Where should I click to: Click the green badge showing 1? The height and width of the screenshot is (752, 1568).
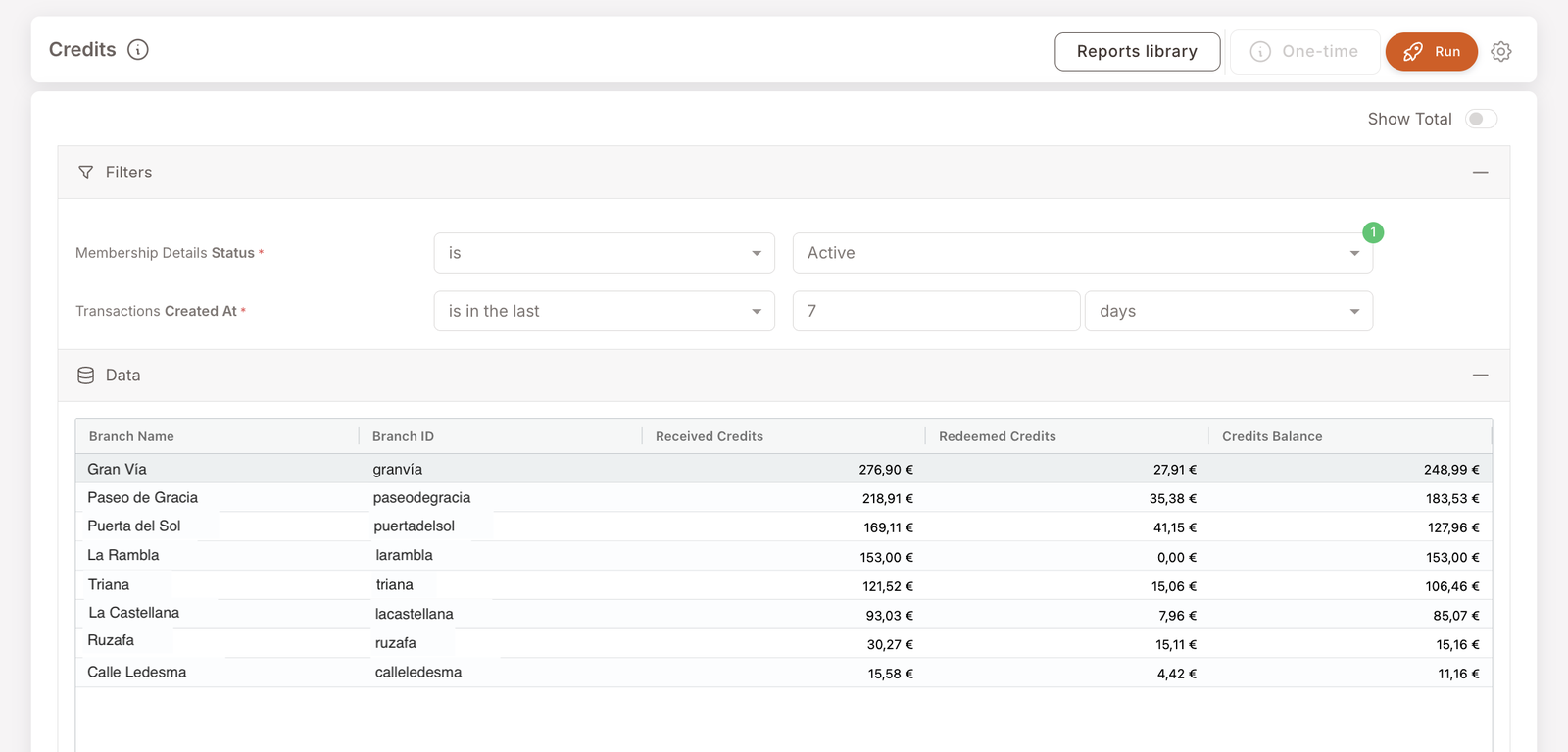tap(1373, 232)
